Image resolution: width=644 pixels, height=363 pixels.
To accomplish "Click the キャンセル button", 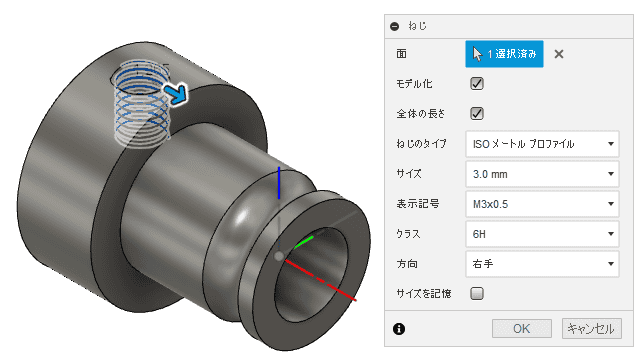I will (x=591, y=329).
